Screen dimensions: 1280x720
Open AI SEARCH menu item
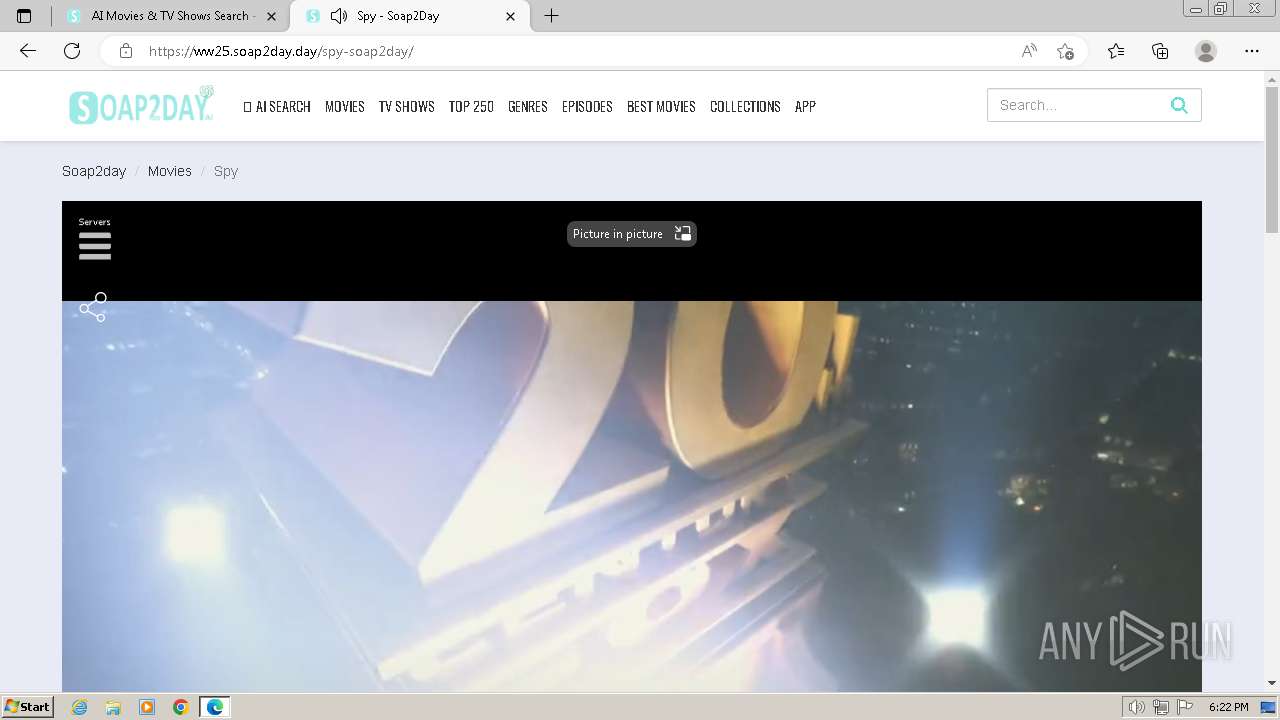click(x=277, y=106)
